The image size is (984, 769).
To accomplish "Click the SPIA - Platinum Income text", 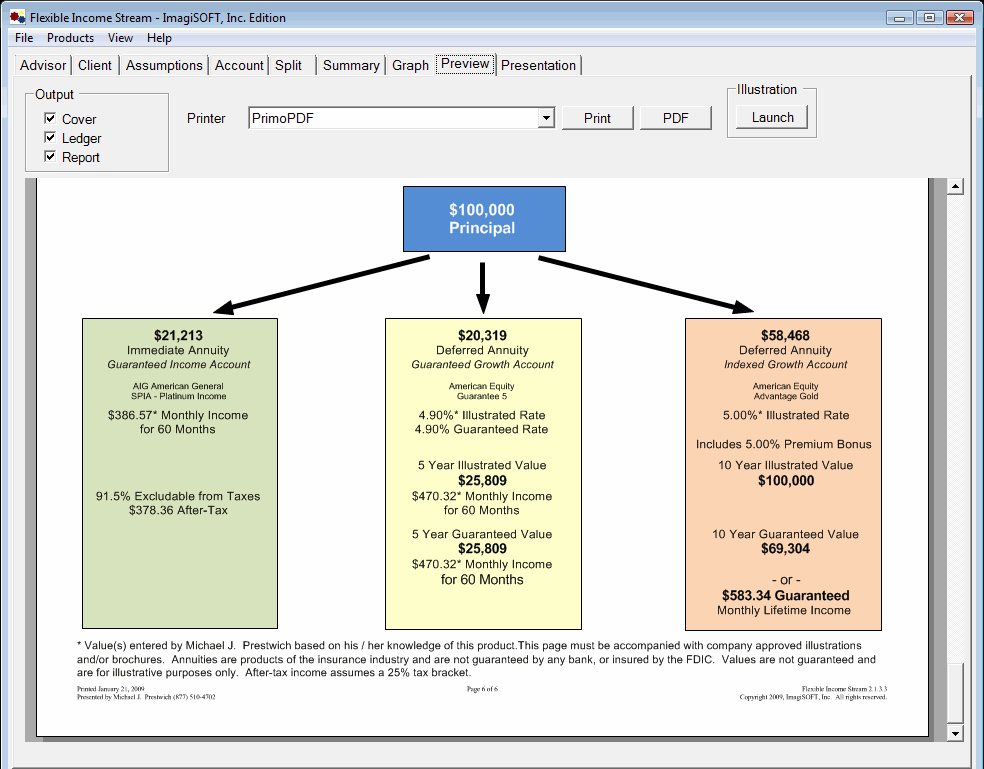I will click(x=178, y=396).
